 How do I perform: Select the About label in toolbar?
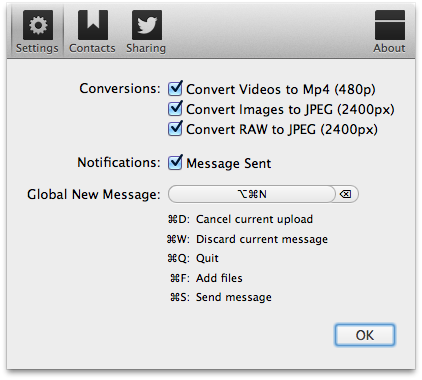(389, 48)
